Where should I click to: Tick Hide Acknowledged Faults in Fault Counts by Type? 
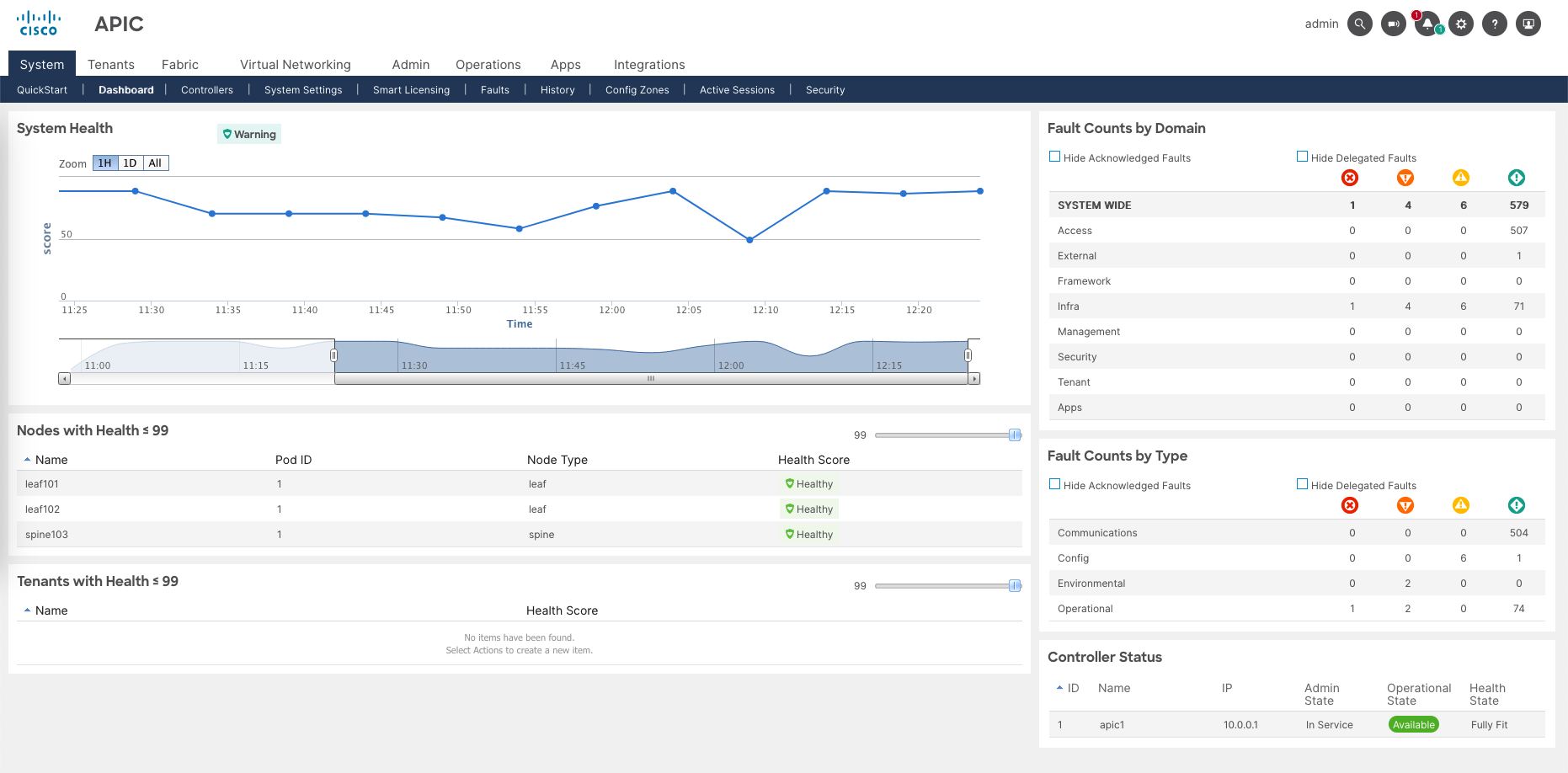(1054, 484)
